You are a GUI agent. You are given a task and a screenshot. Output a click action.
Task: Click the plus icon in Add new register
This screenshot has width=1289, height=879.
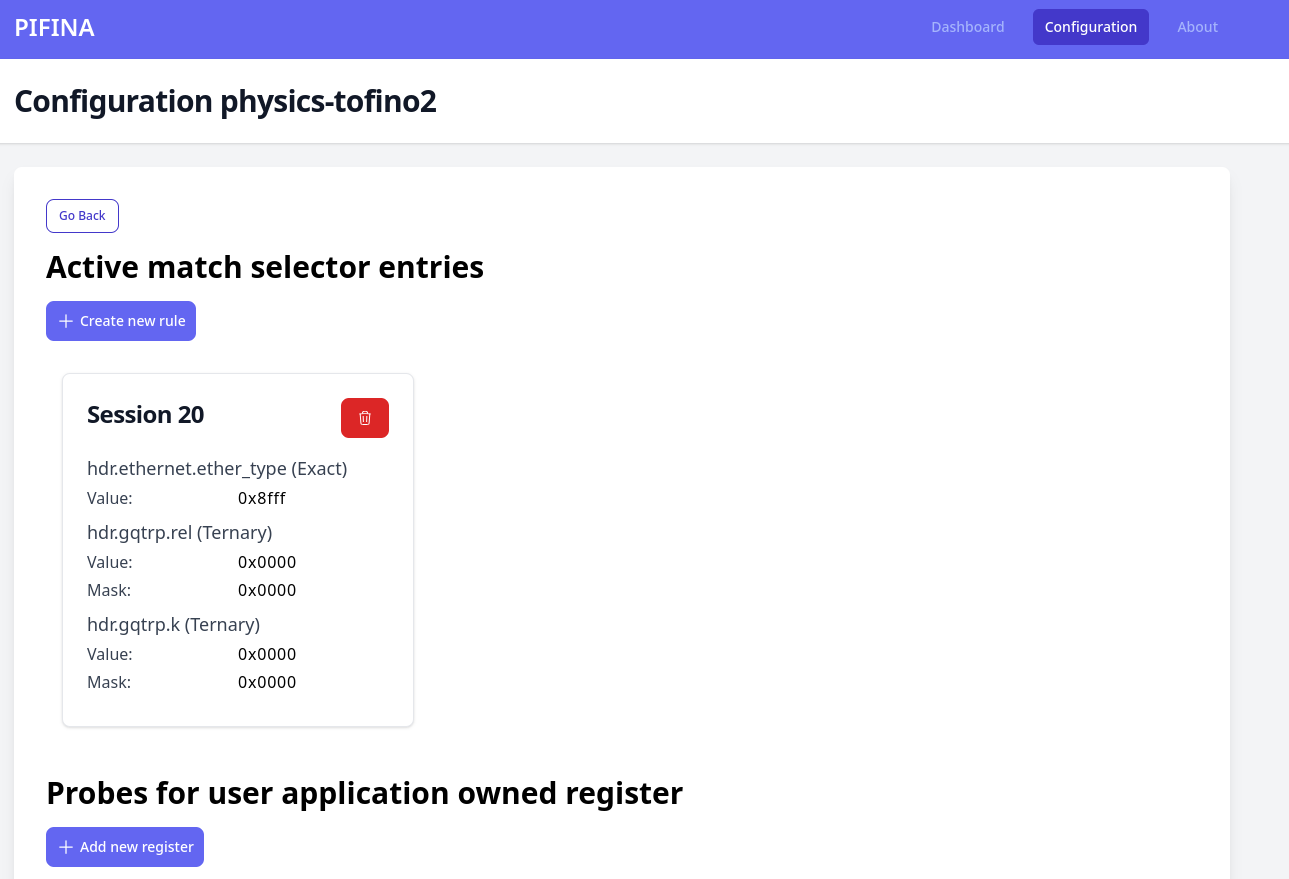(x=66, y=846)
